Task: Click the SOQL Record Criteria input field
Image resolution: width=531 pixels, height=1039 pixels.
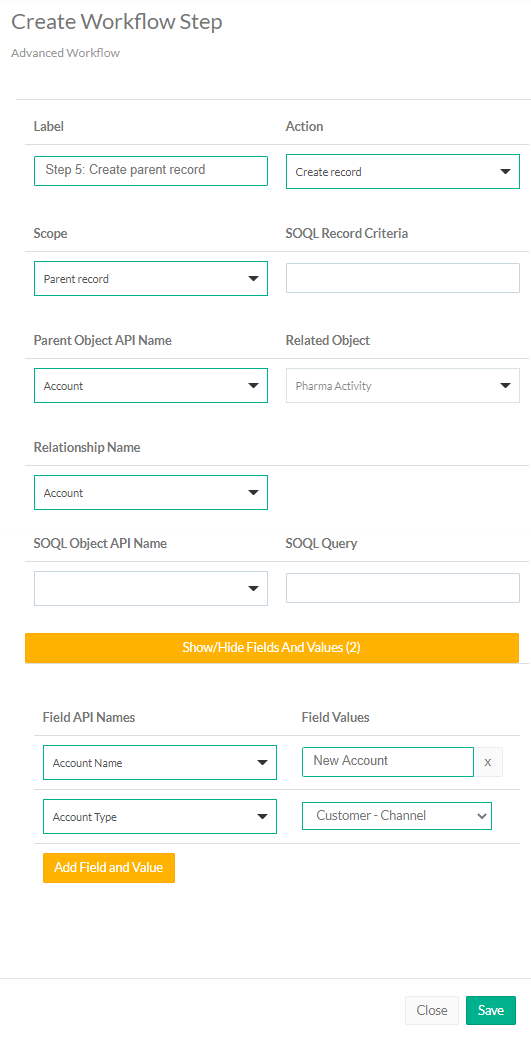Action: coord(402,278)
